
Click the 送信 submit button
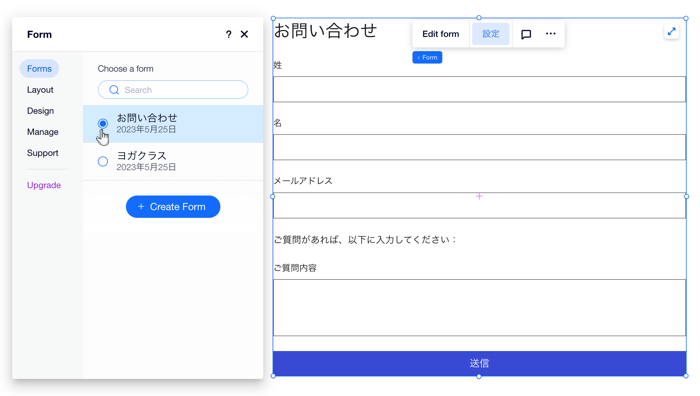(479, 363)
